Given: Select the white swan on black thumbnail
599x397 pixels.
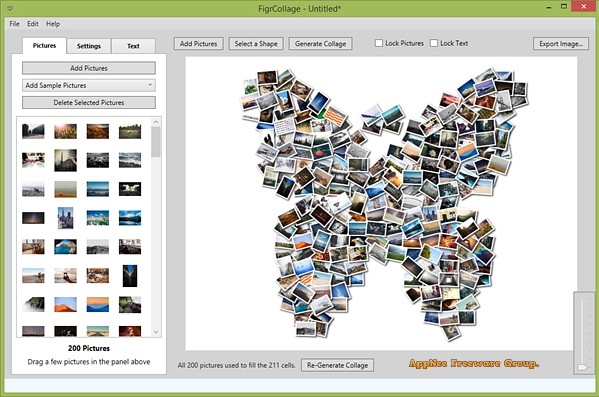Looking at the screenshot, I should (130, 189).
